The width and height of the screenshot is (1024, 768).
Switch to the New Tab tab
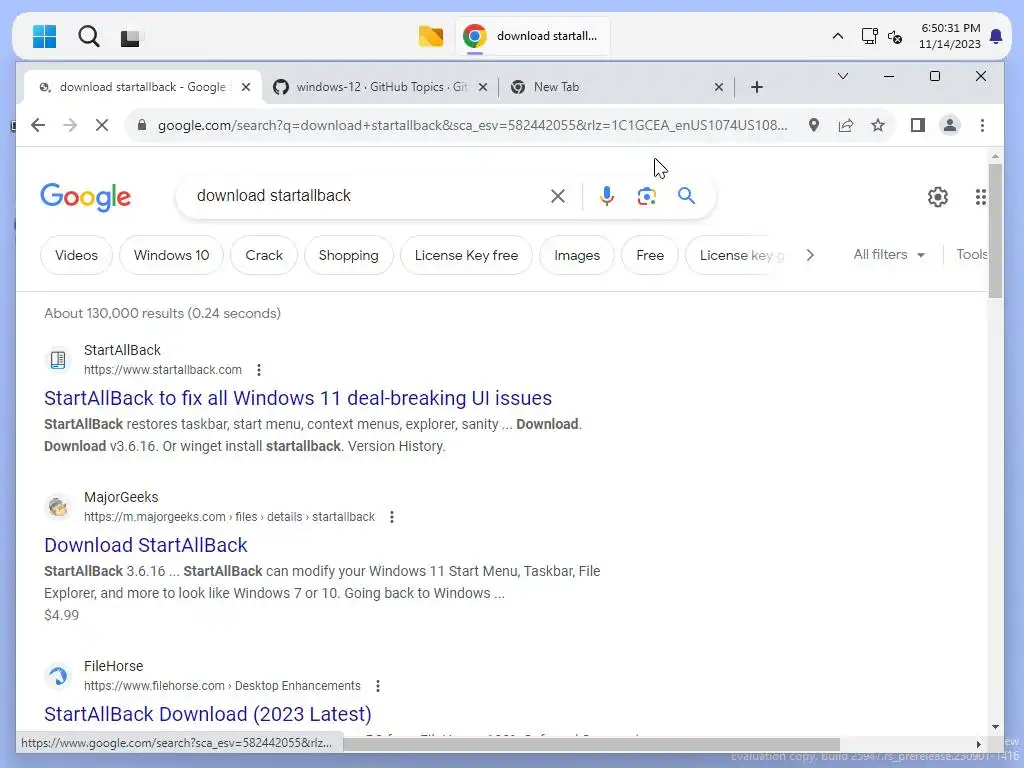coord(556,87)
